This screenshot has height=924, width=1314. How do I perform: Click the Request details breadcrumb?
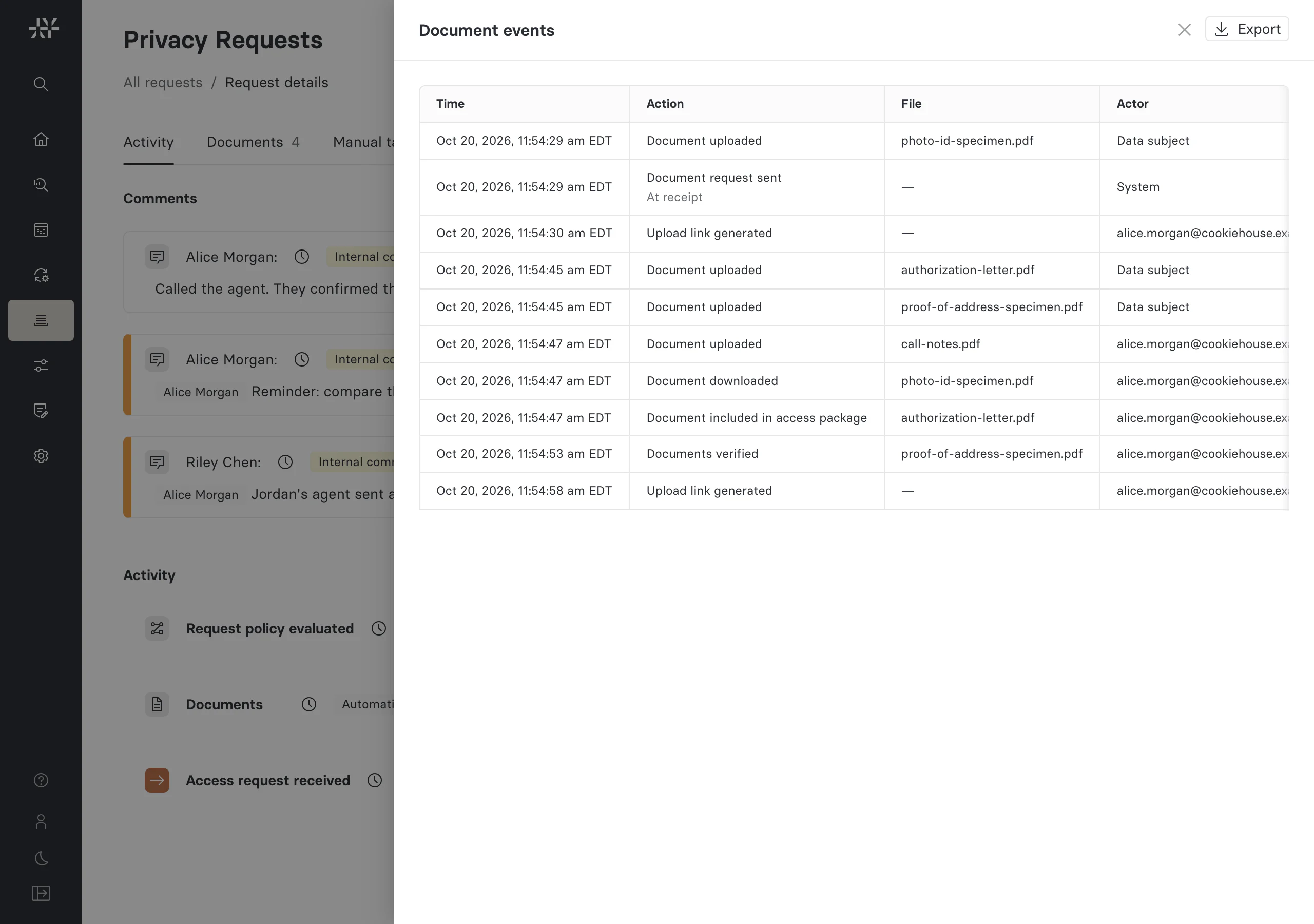[277, 83]
